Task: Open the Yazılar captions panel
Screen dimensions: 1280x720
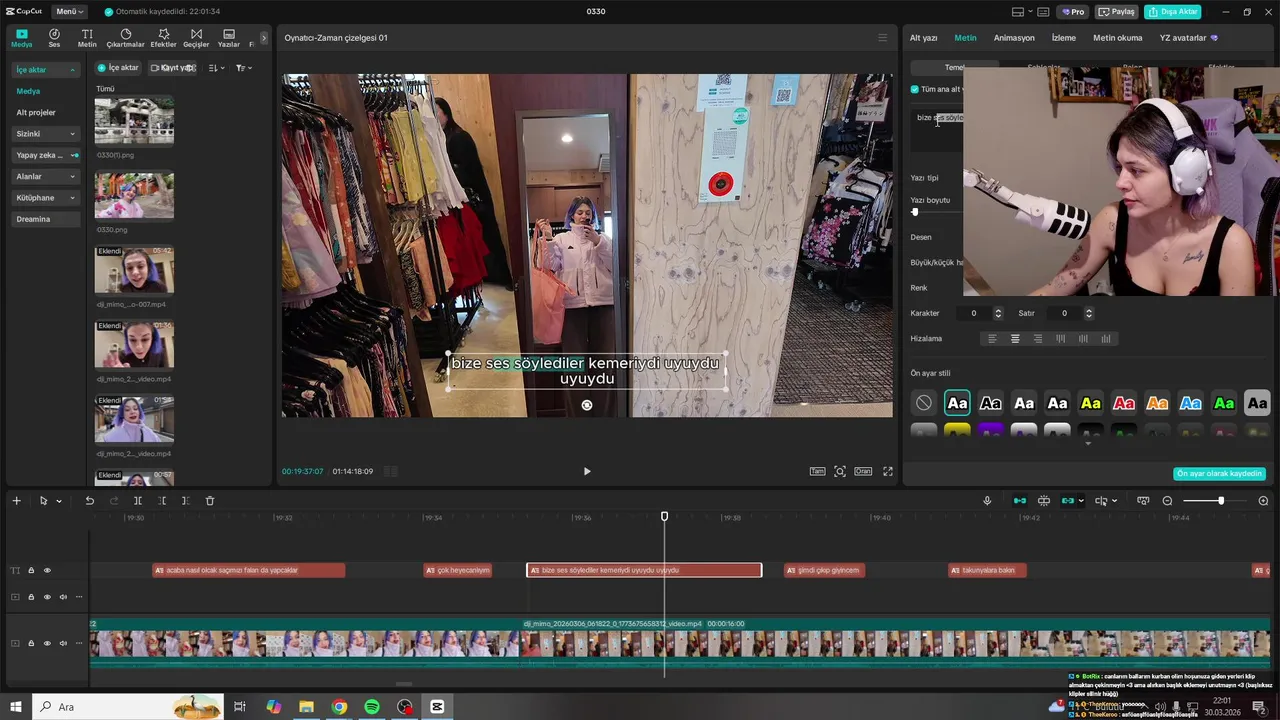Action: [x=229, y=38]
